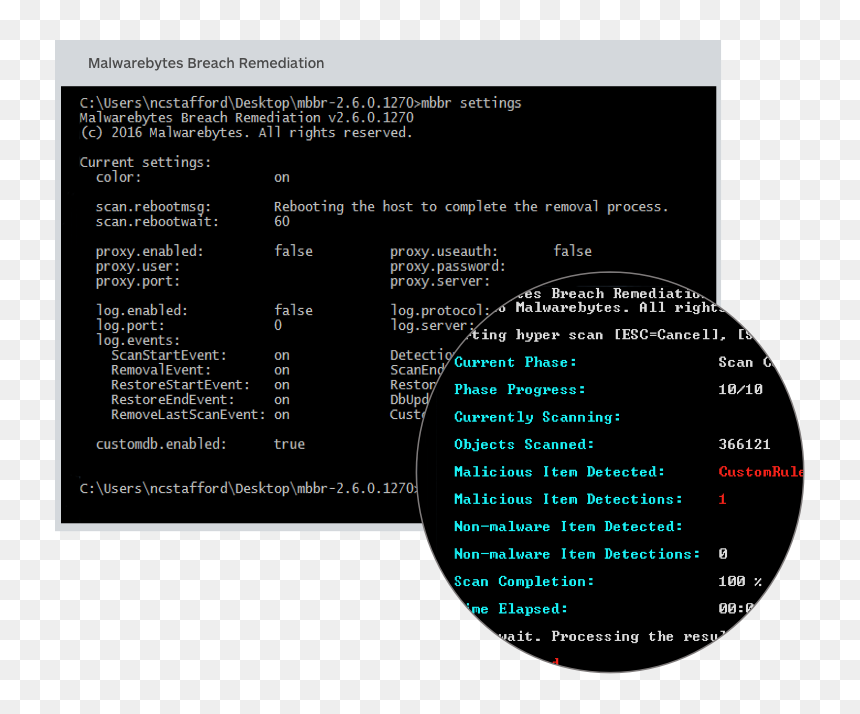Click the 'mbbr settings' command line
Image resolution: width=860 pixels, height=714 pixels.
(300, 103)
